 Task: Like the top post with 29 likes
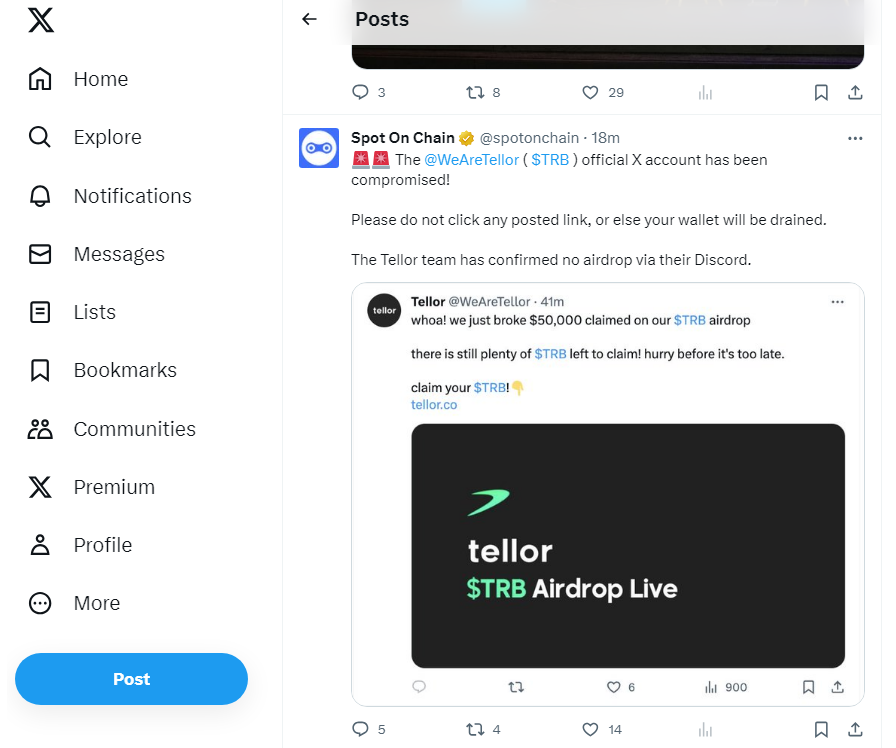tap(590, 92)
